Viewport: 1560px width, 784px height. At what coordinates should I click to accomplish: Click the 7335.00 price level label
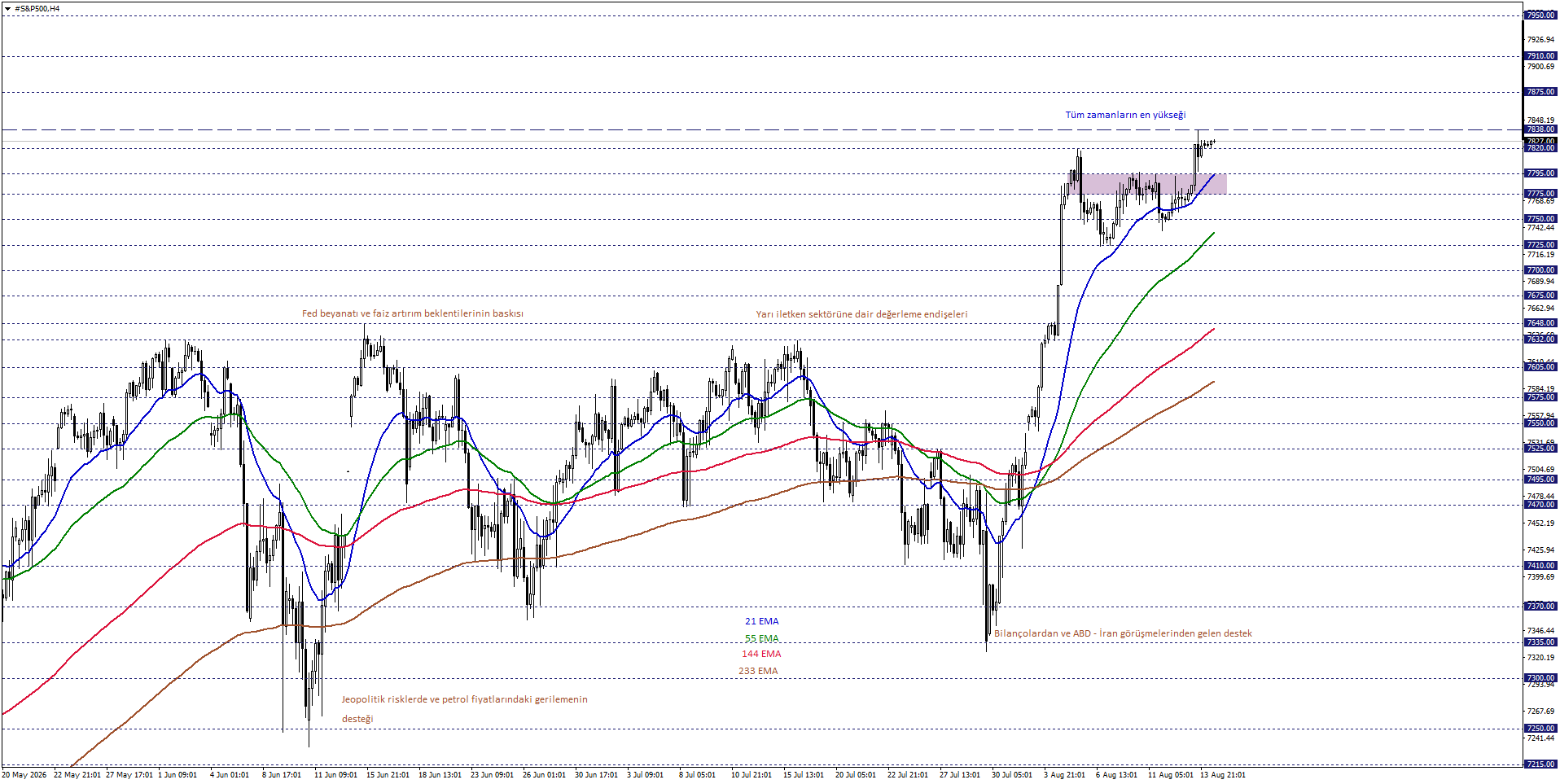coord(1540,642)
